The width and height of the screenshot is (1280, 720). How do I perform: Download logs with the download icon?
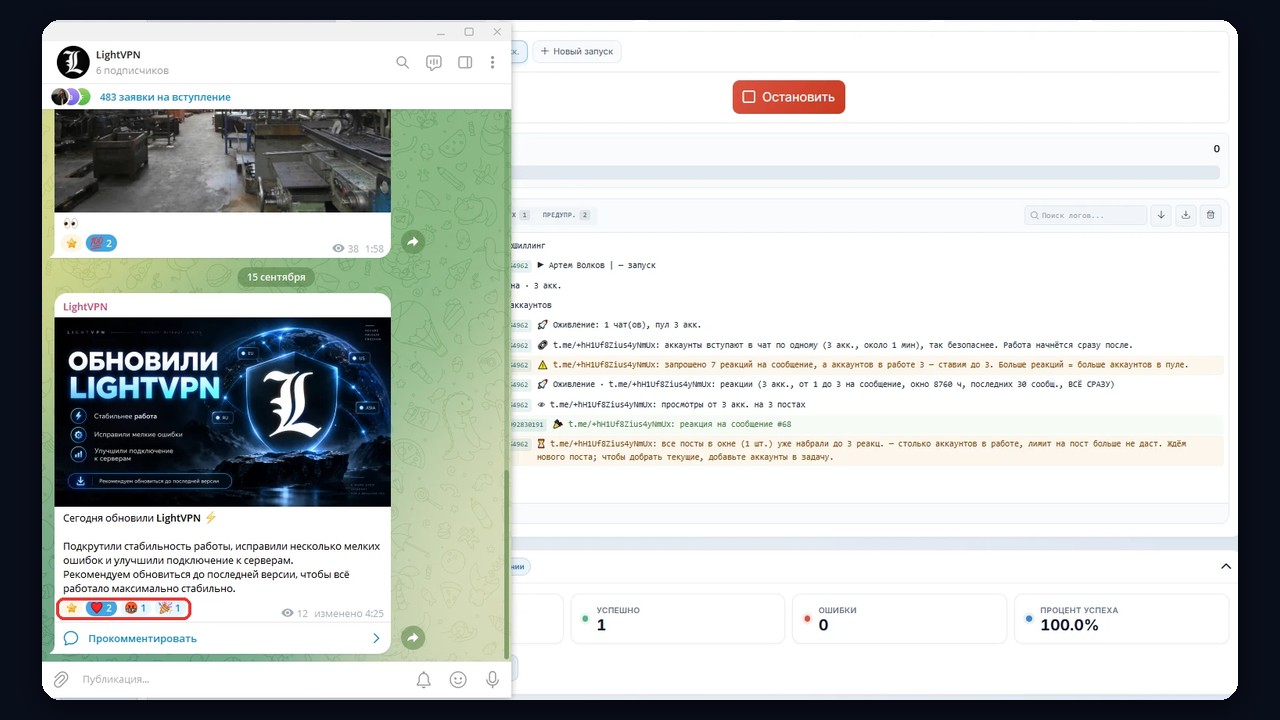(1186, 215)
